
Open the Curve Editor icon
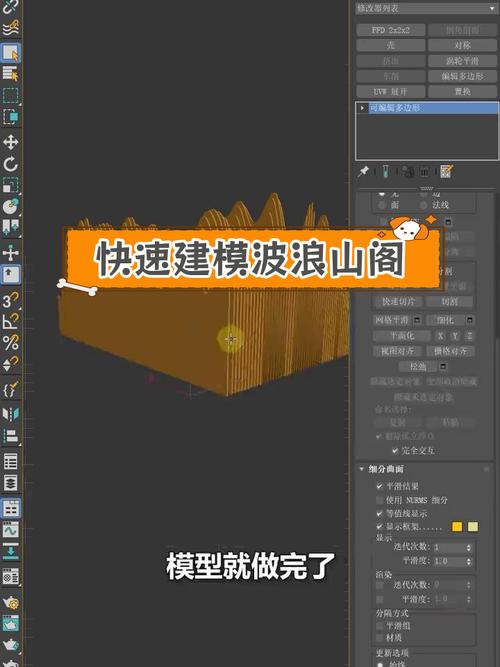pyautogui.click(x=11, y=530)
